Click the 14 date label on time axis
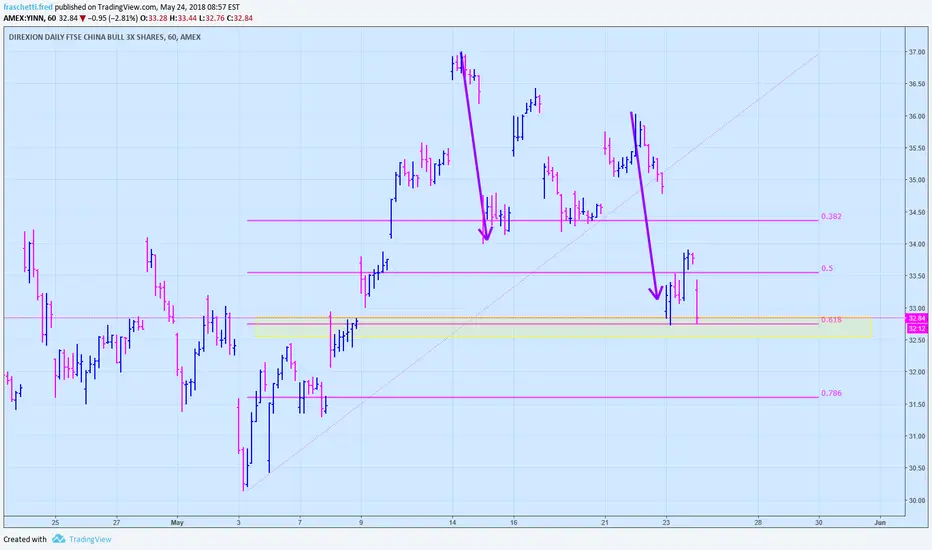The width and height of the screenshot is (932, 550). pos(452,523)
